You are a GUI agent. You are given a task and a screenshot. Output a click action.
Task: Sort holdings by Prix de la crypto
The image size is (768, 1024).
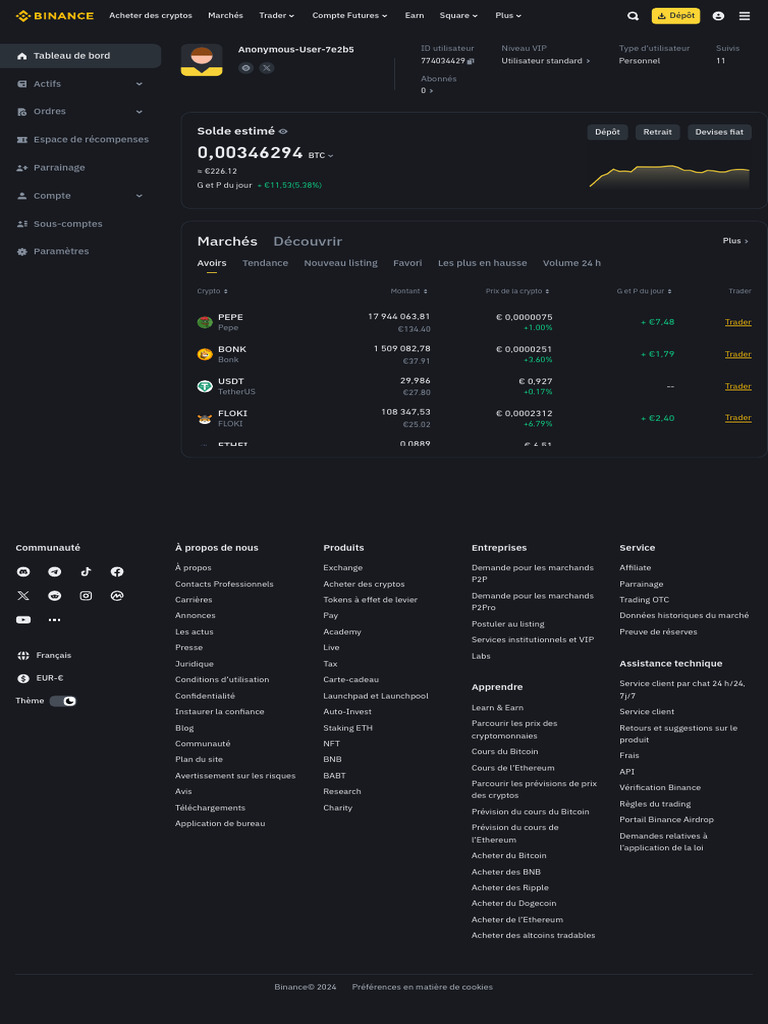[517, 291]
